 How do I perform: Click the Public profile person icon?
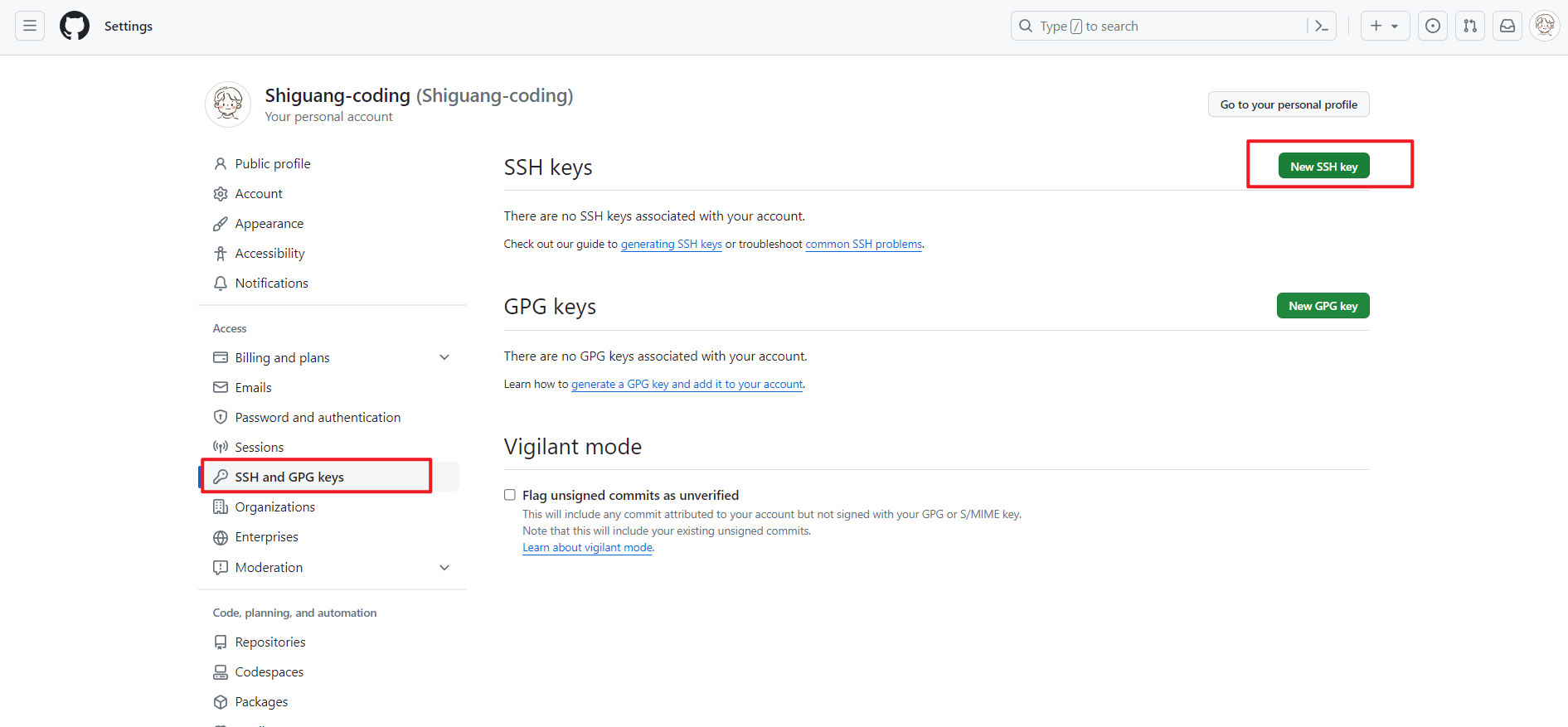tap(221, 164)
